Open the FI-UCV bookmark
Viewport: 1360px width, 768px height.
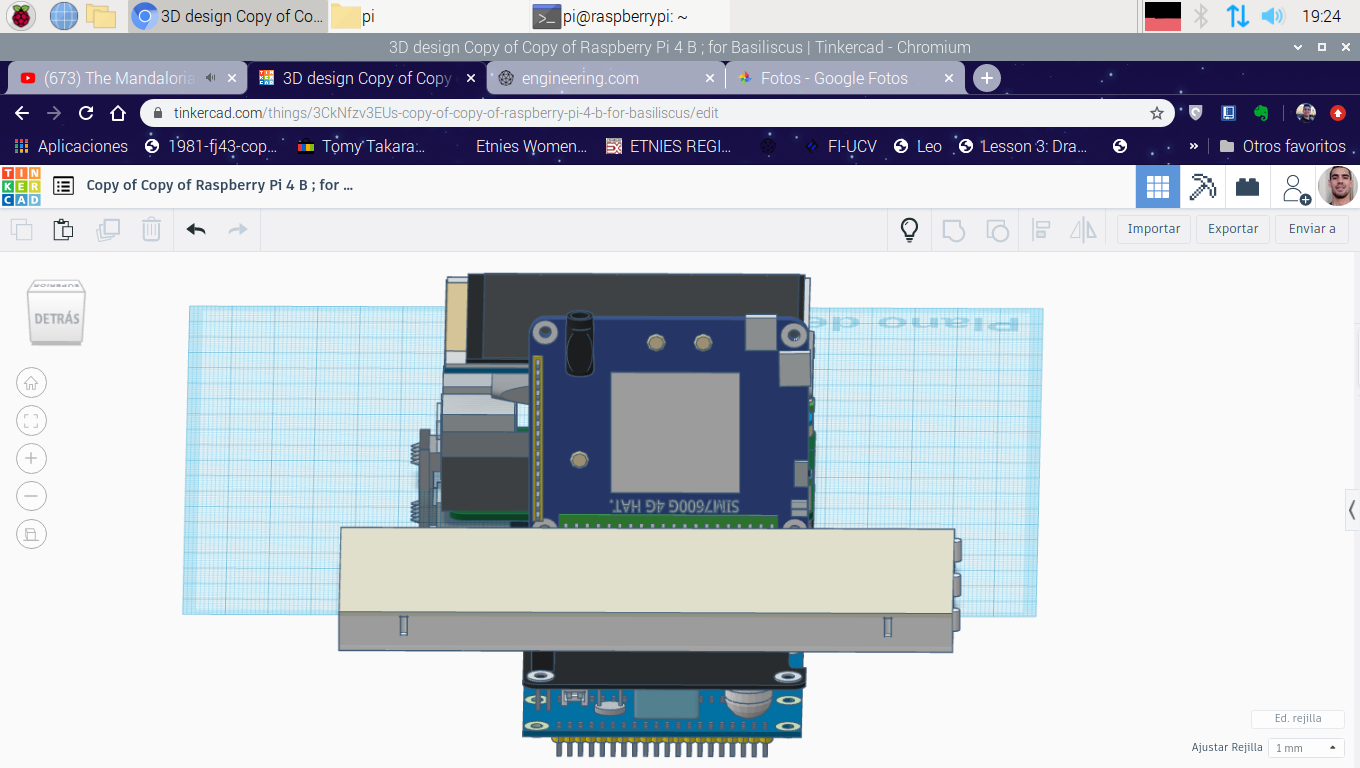click(x=841, y=146)
